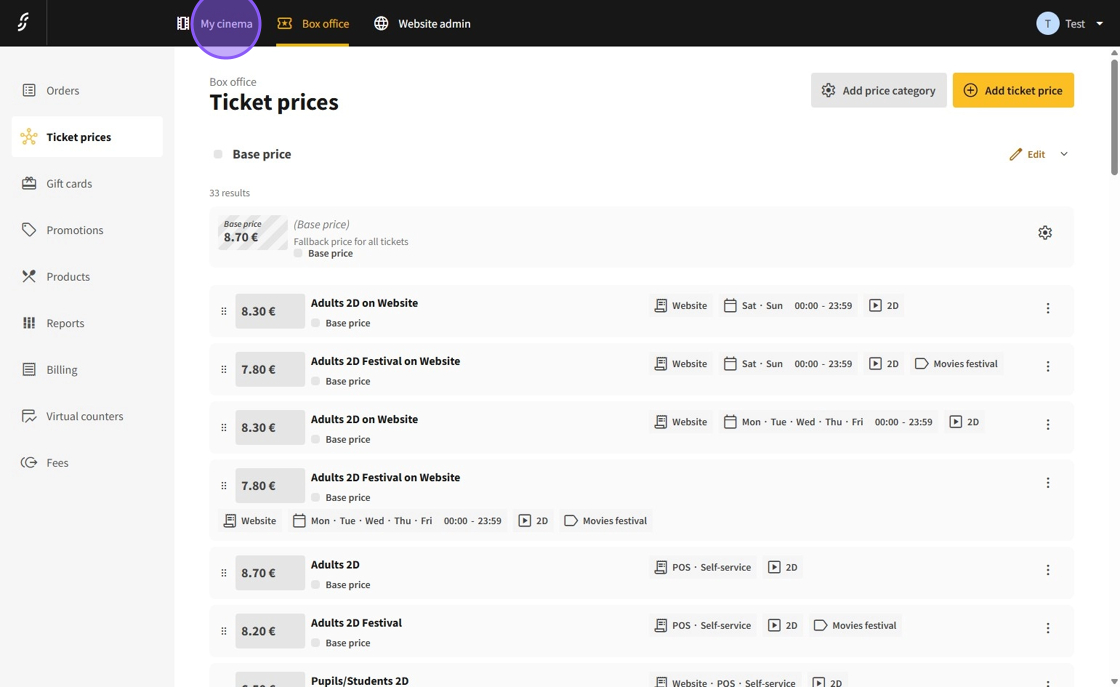Open three-dot menu for Adults 2D Festival POS row

click(x=1048, y=629)
